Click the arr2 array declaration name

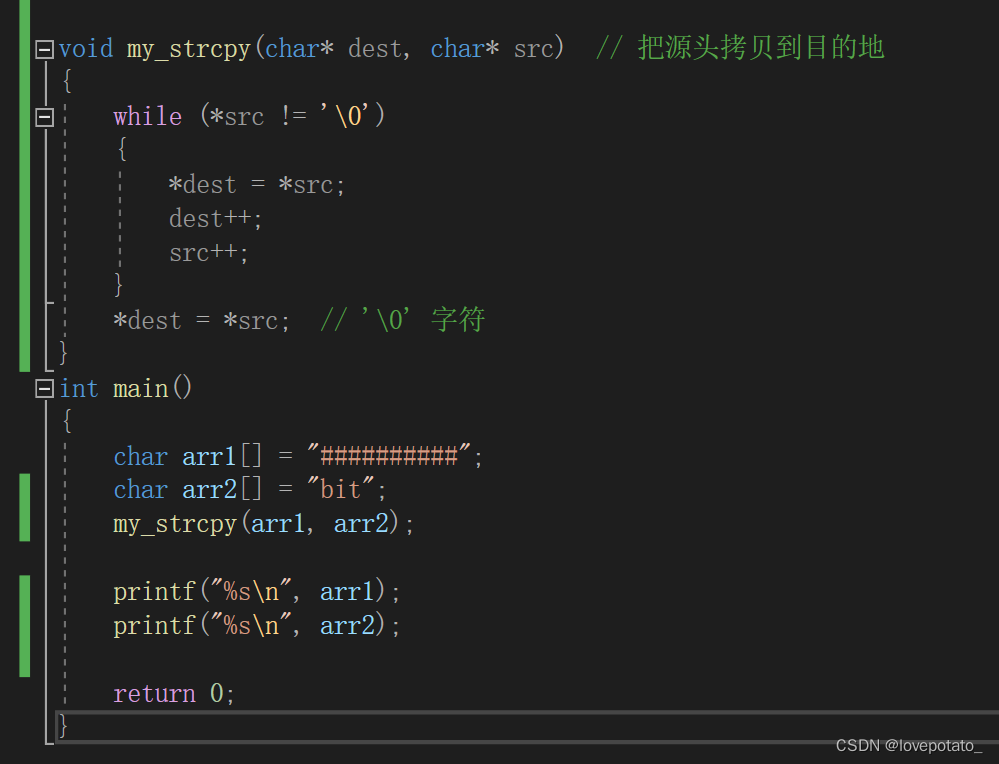(x=210, y=490)
